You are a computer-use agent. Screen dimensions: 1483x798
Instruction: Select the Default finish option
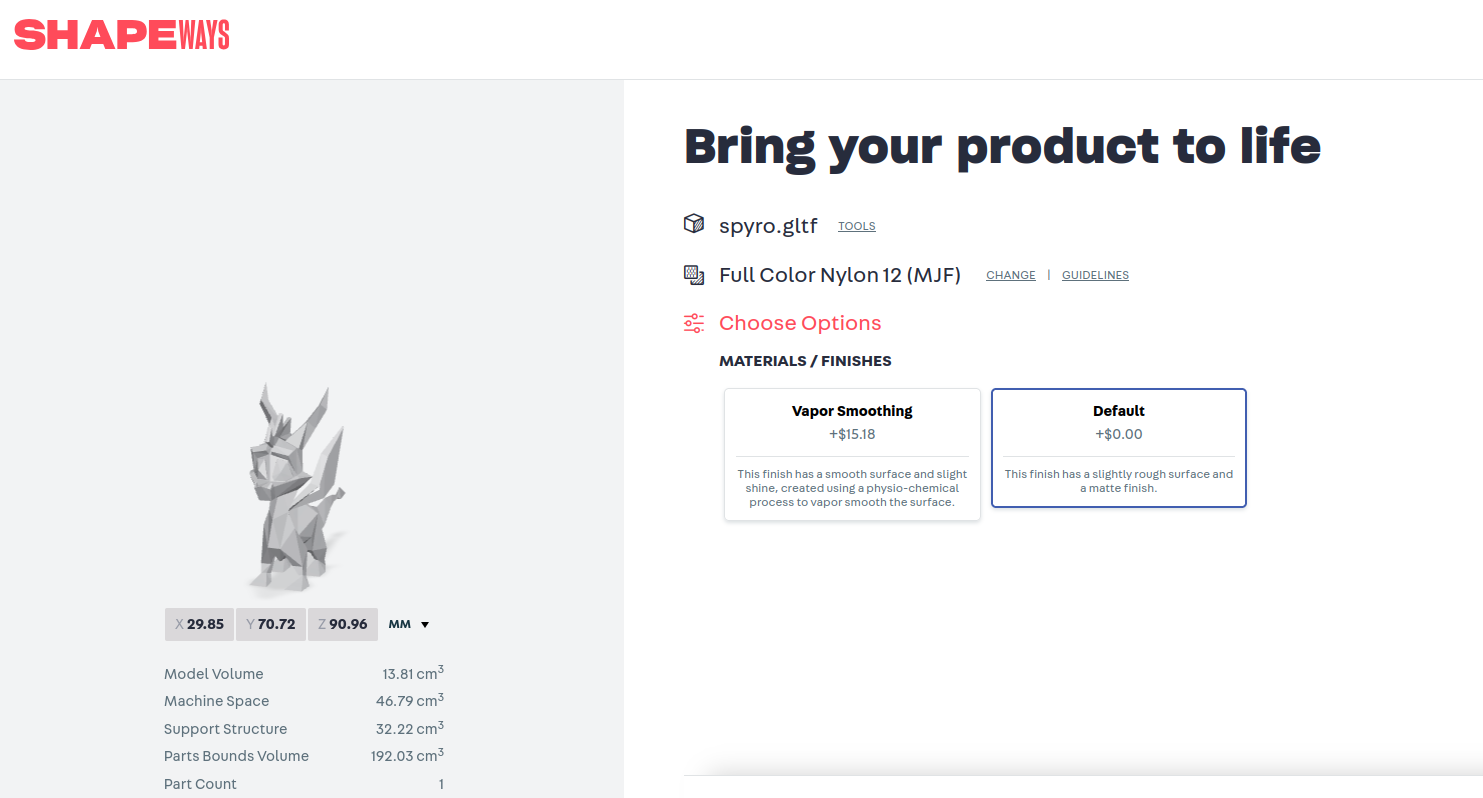1119,448
